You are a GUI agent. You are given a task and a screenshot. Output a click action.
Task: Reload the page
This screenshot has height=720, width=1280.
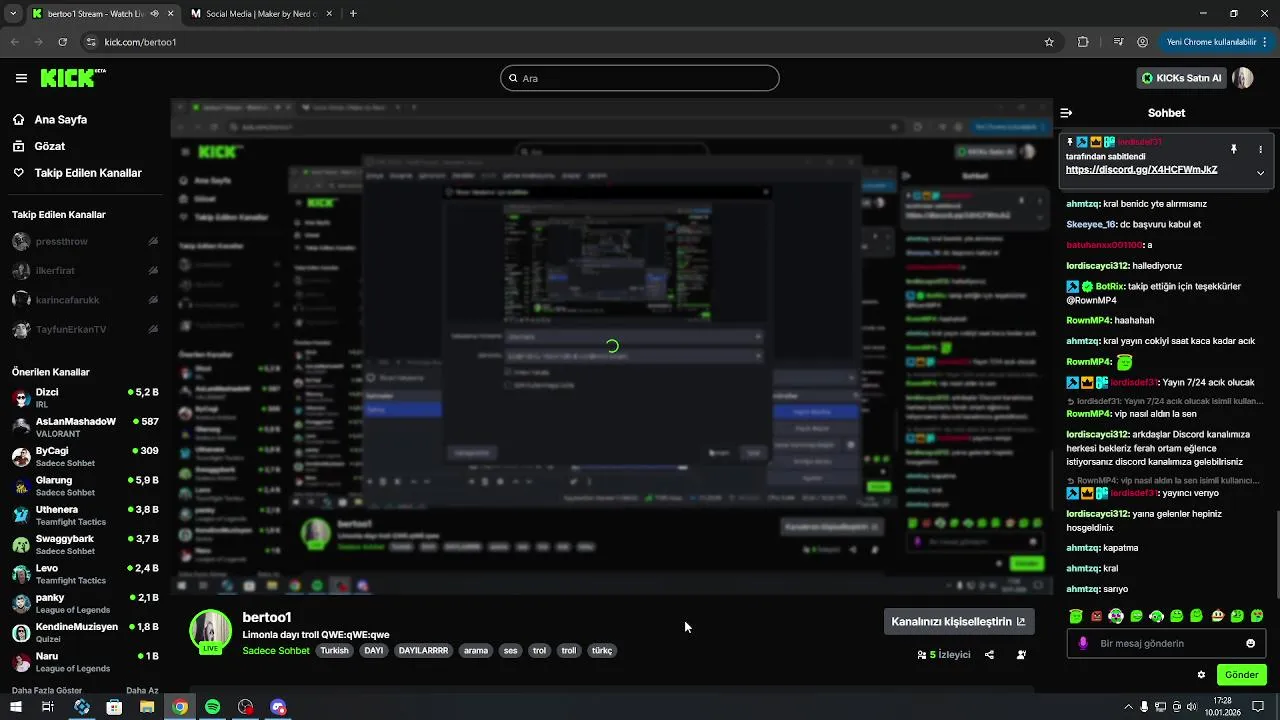(63, 42)
